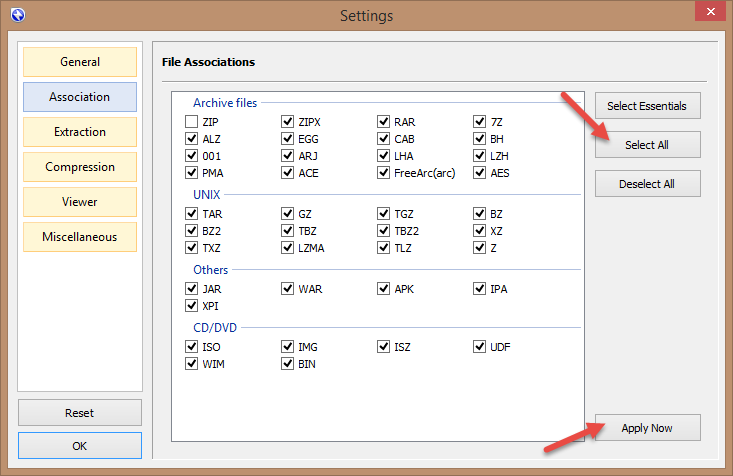733x476 pixels.
Task: Toggle the LZMA checkbox
Action: tap(288, 248)
